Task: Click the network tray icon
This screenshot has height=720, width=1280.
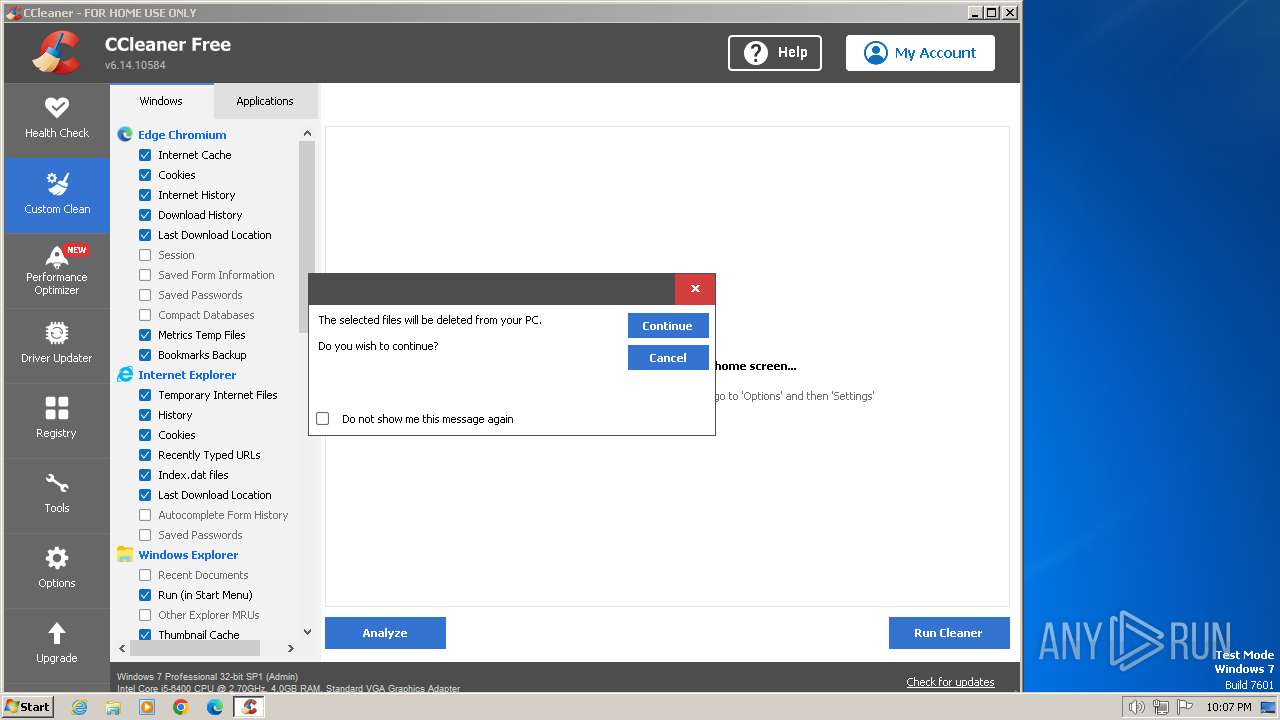Action: pos(1161,707)
